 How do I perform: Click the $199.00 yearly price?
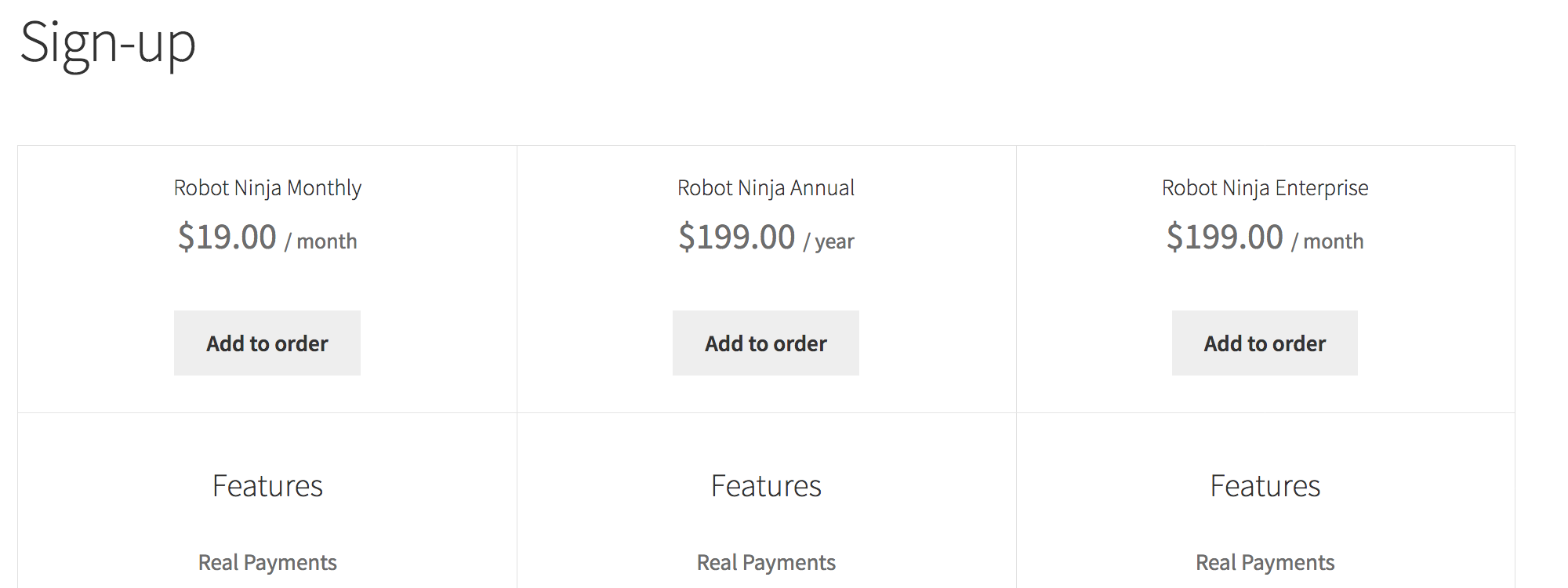tap(738, 236)
